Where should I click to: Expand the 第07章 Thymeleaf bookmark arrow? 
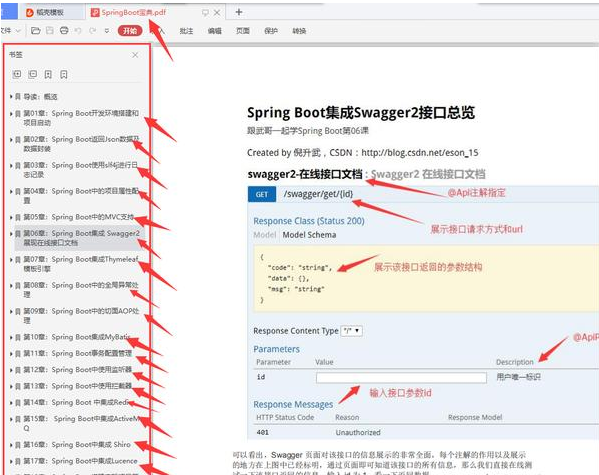point(11,259)
